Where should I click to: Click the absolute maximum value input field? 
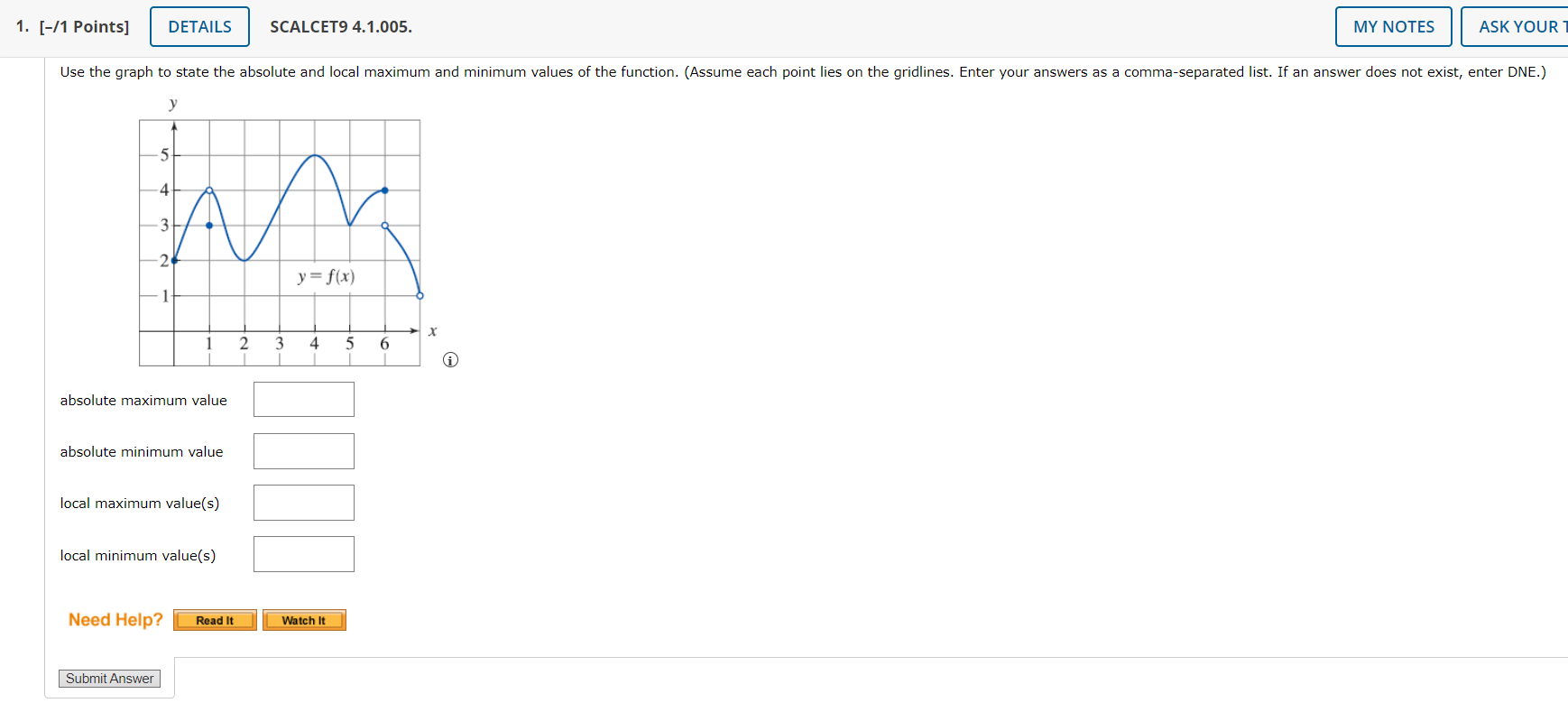click(303, 399)
